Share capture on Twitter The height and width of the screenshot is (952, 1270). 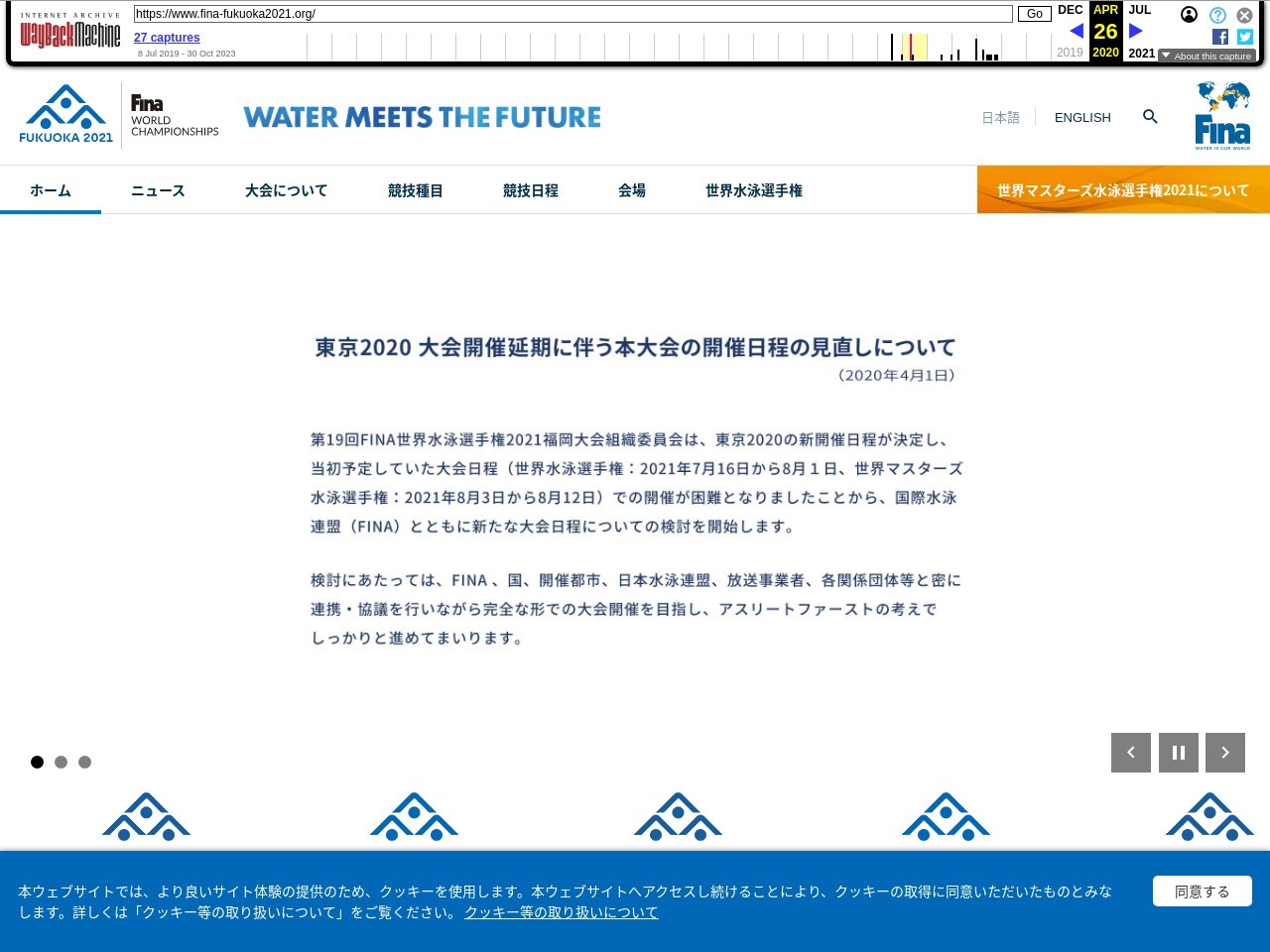pos(1245,37)
